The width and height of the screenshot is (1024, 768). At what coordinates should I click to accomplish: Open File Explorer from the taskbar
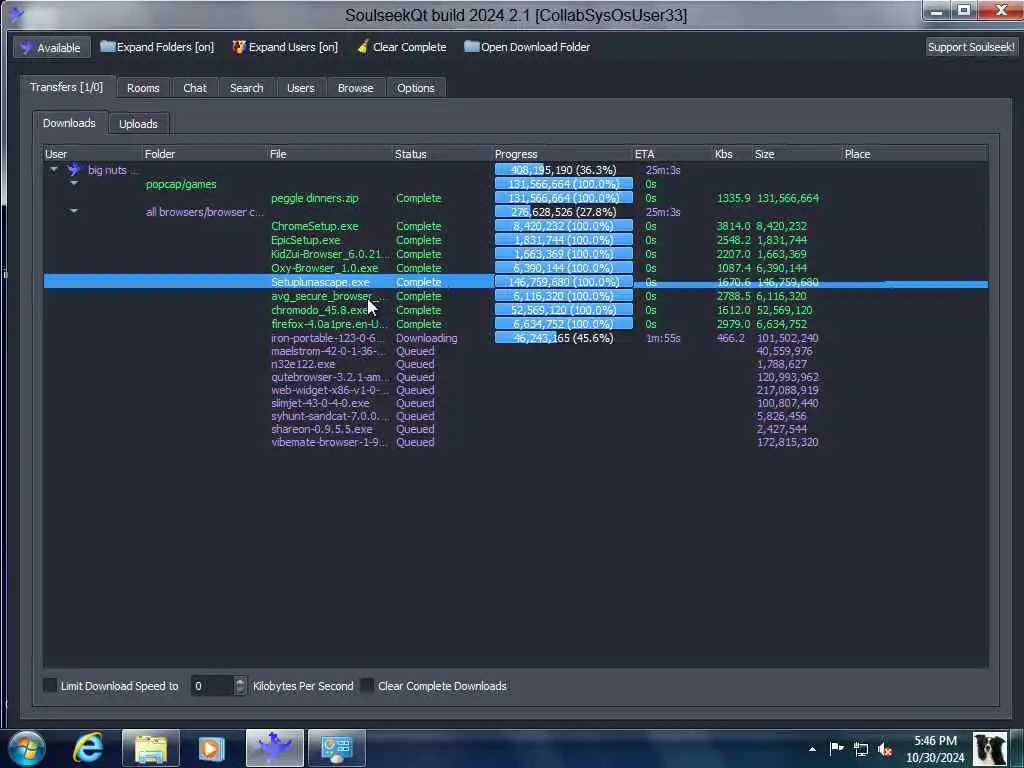point(151,748)
